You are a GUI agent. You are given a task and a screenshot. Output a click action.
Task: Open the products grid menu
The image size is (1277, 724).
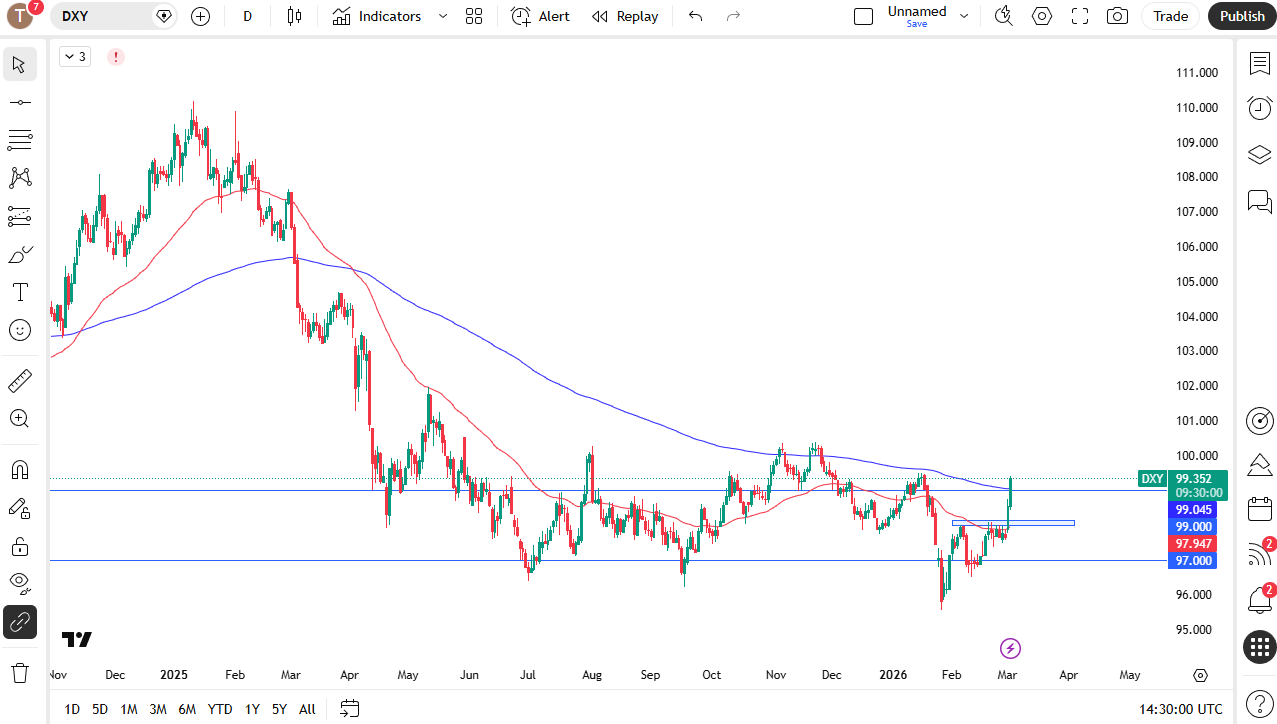pos(1259,647)
